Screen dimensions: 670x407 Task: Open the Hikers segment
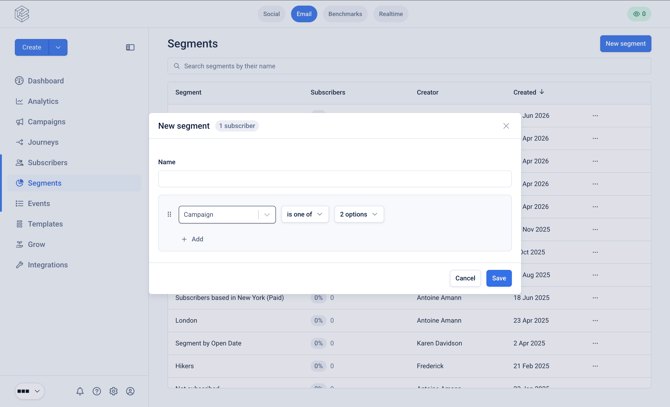(x=185, y=366)
